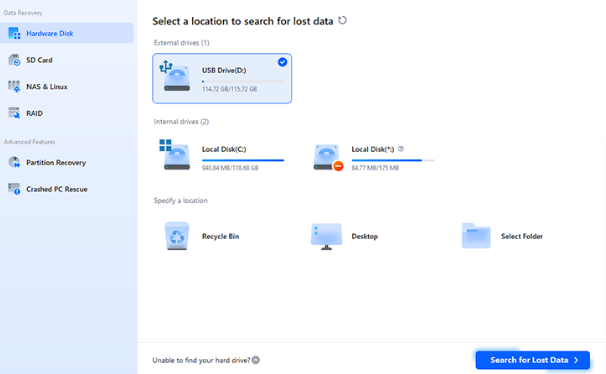Click the help icon beside Unable to find your hard drive
Screen dimensions: 606x374
click(256, 360)
